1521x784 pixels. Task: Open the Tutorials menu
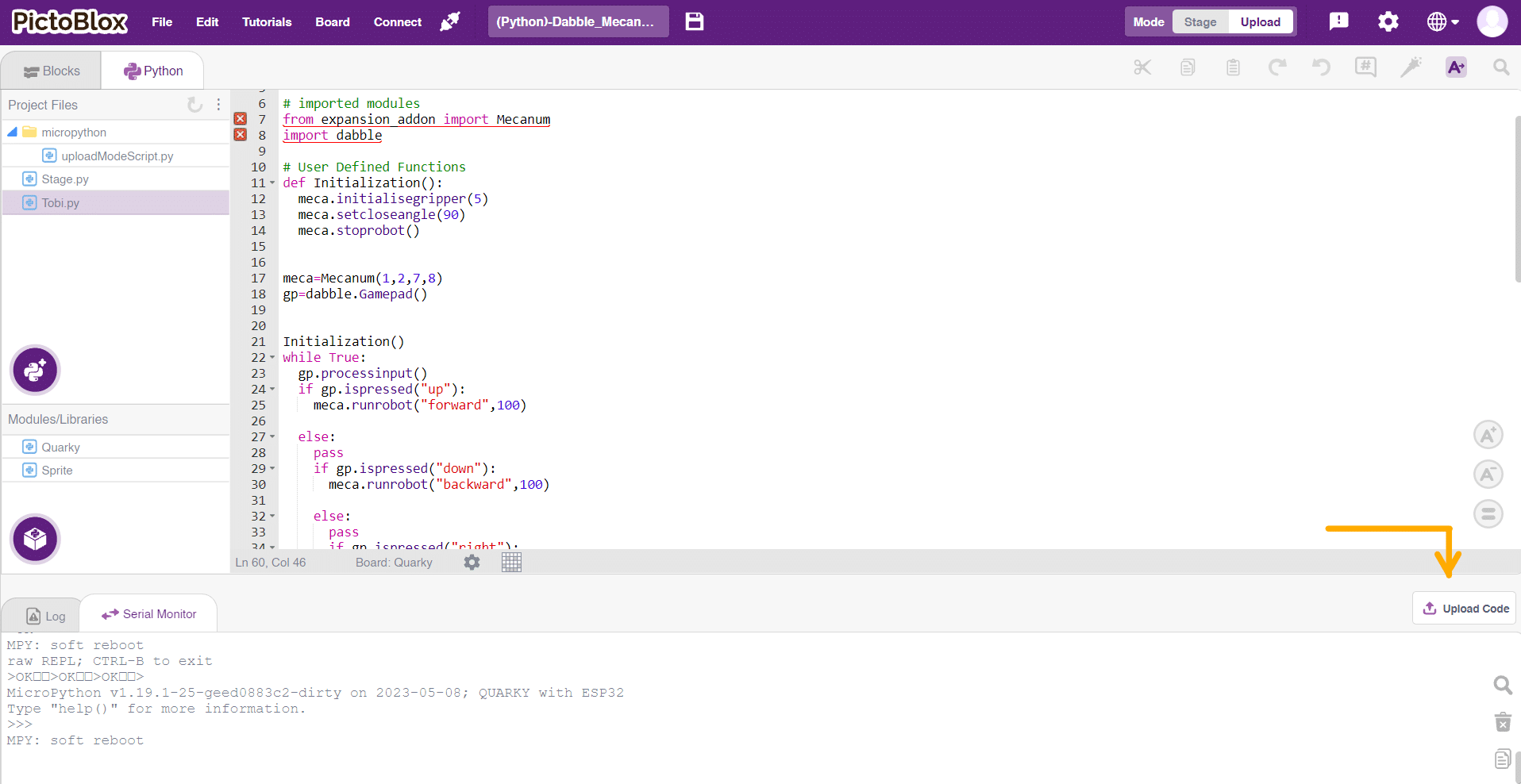267,21
